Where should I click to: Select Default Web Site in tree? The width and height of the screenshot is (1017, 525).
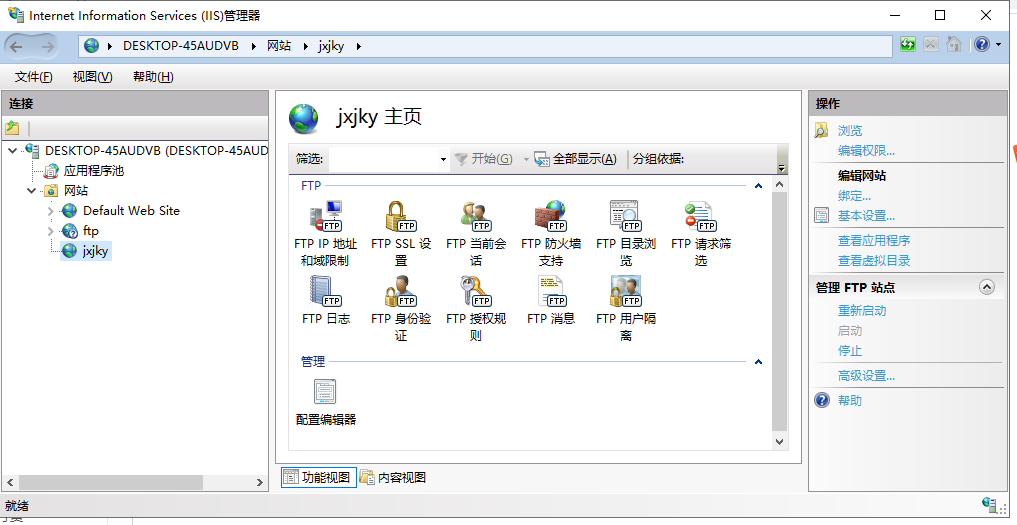coord(131,210)
